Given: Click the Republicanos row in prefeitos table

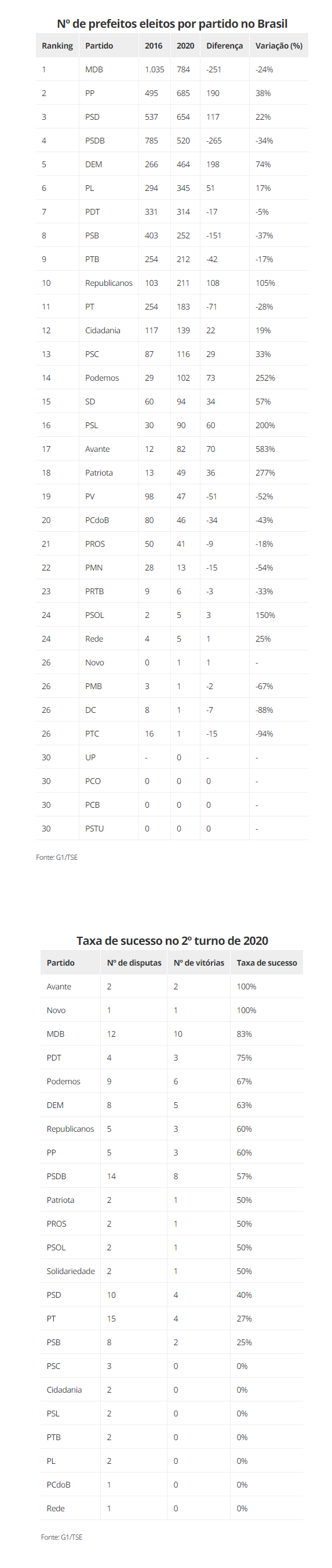Looking at the screenshot, I should tap(172, 283).
